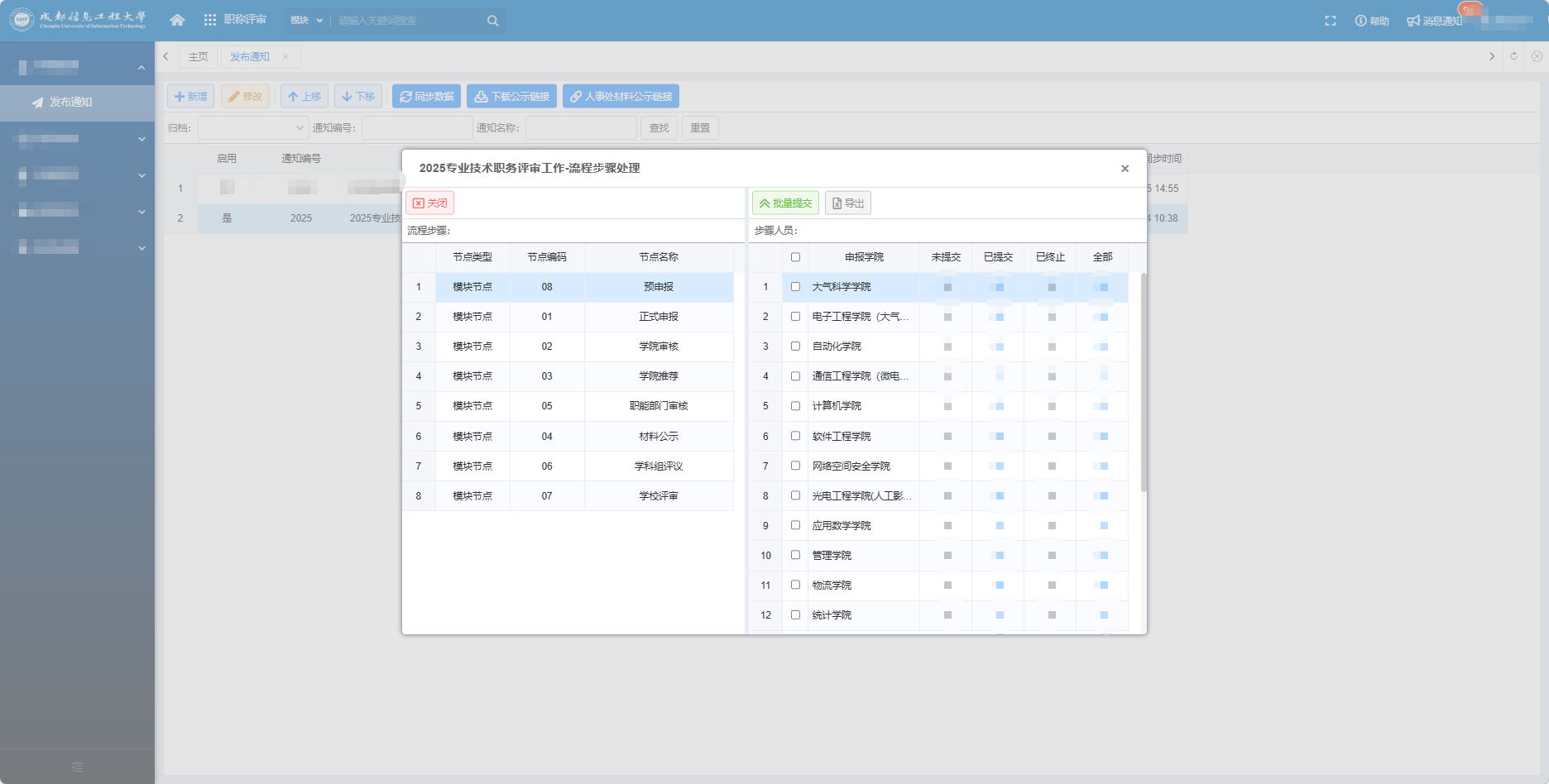Open the 模块 search type dropdown

coord(306,21)
